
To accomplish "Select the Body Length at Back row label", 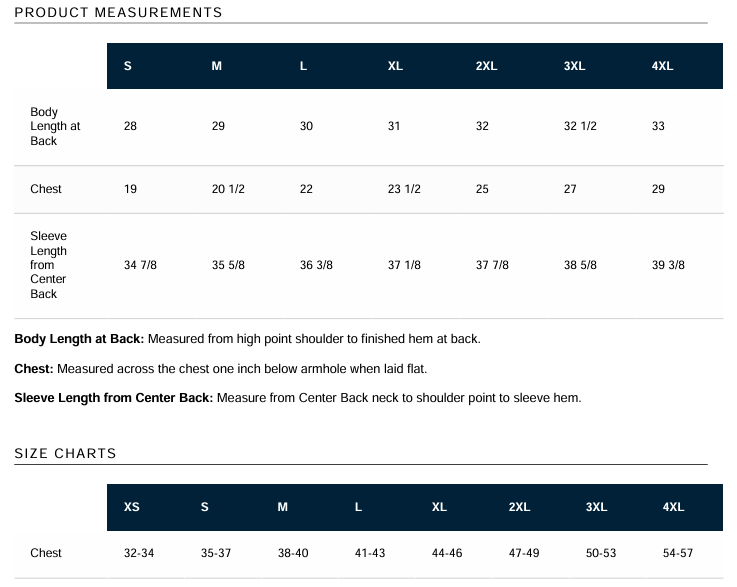I will point(56,127).
